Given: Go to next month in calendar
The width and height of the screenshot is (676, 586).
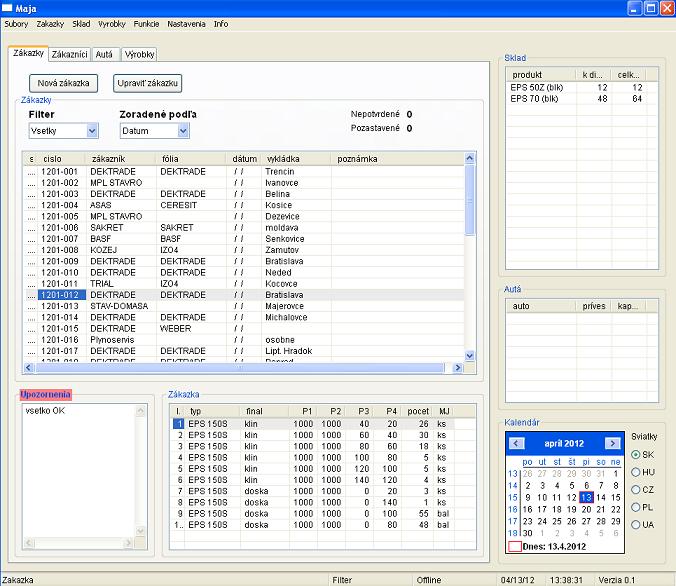Looking at the screenshot, I should (x=612, y=443).
